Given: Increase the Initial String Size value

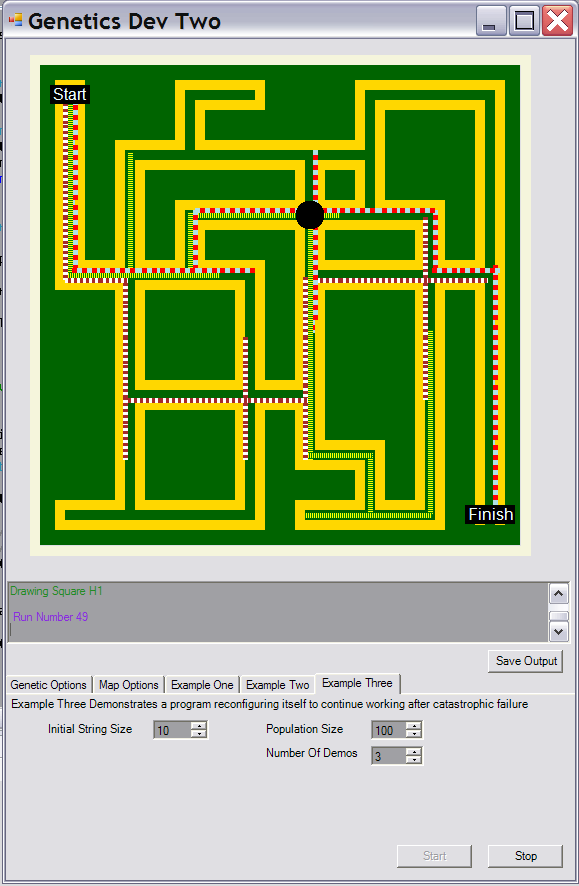Looking at the screenshot, I should click(x=199, y=726).
